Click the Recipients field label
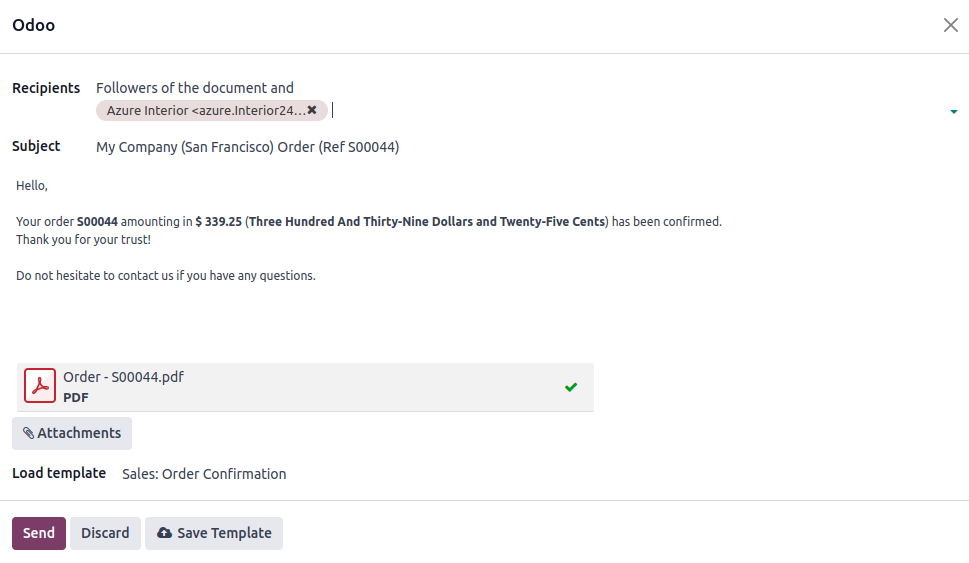The height and width of the screenshot is (563, 969). tap(46, 88)
